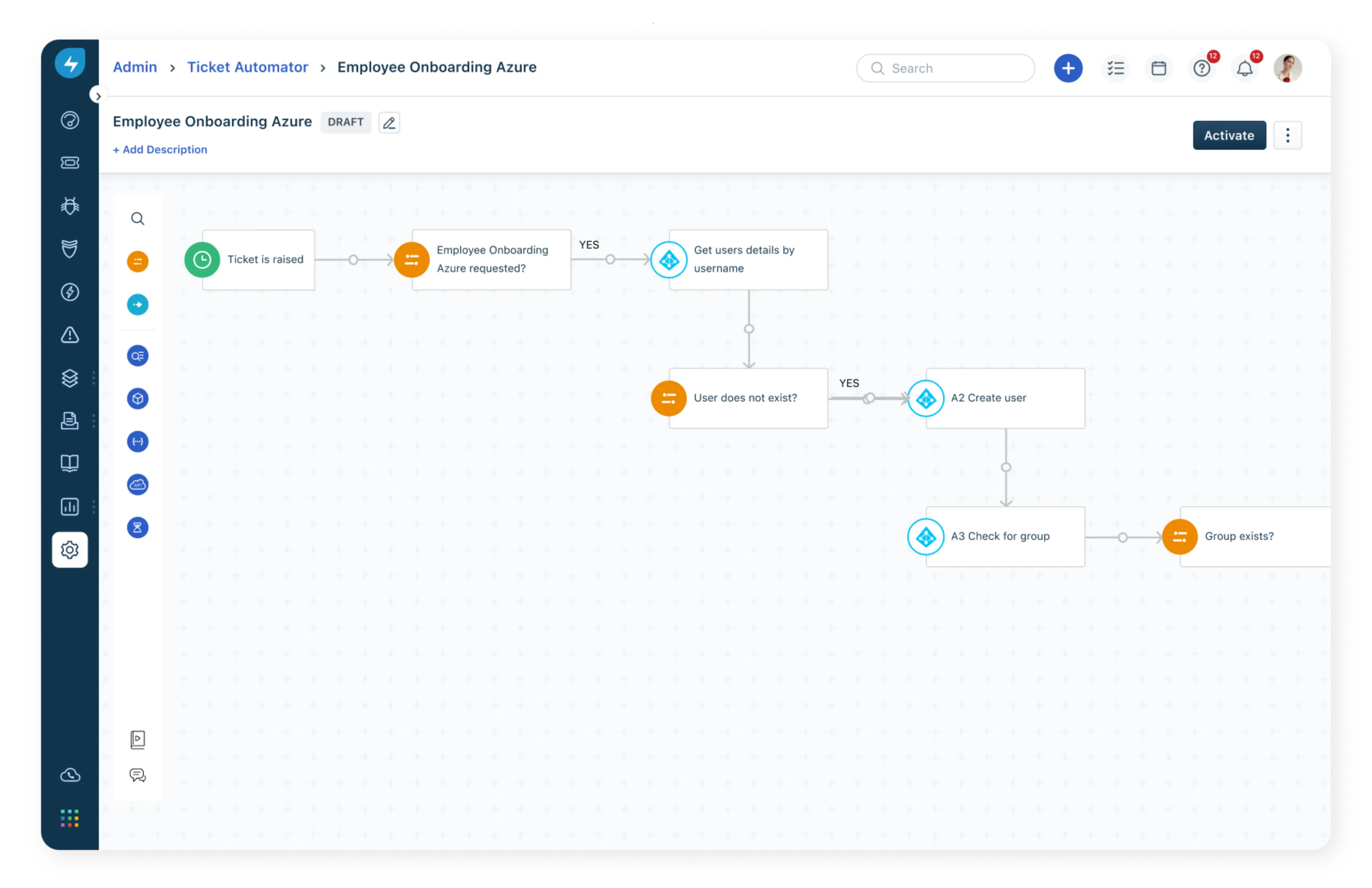Open the canvas search magnifier icon
The height and width of the screenshot is (888, 1372).
point(137,219)
